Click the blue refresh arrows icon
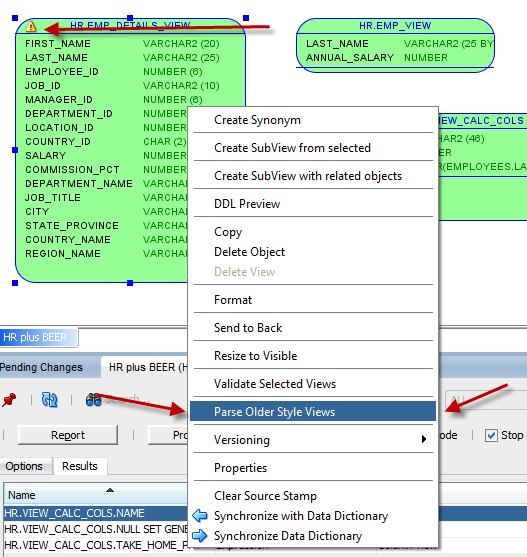527x557 pixels. coord(49,400)
